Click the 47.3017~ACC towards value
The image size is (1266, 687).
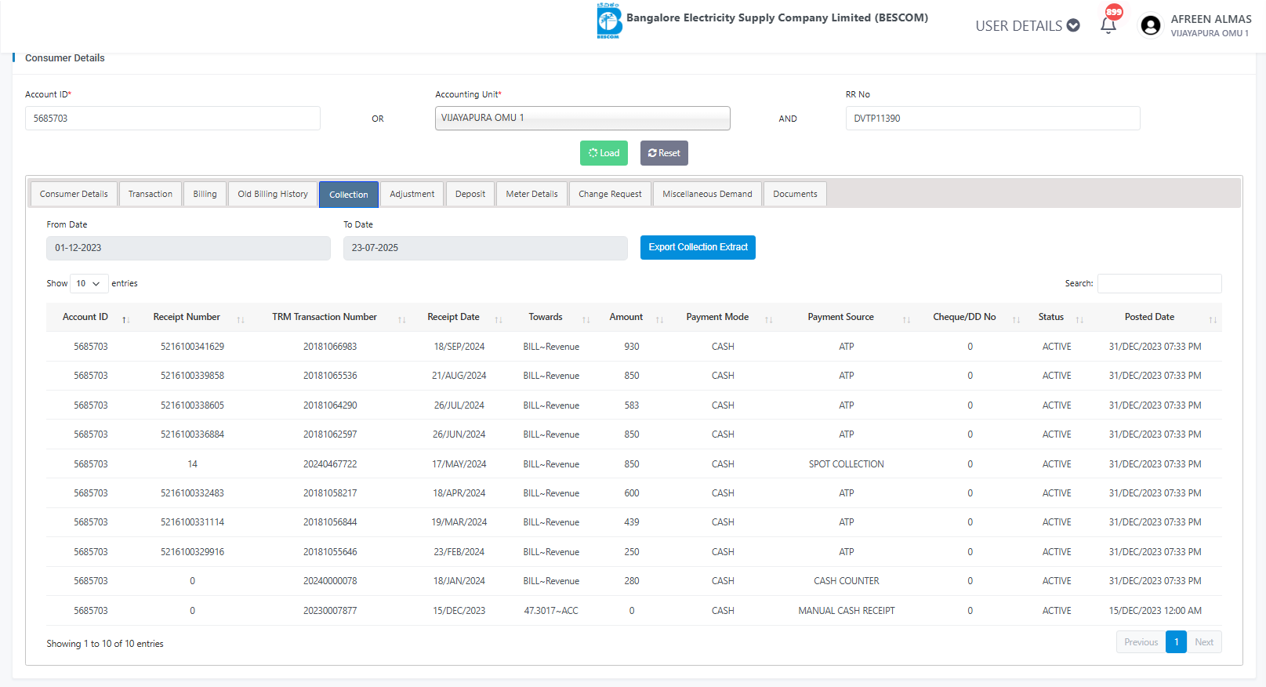[551, 610]
